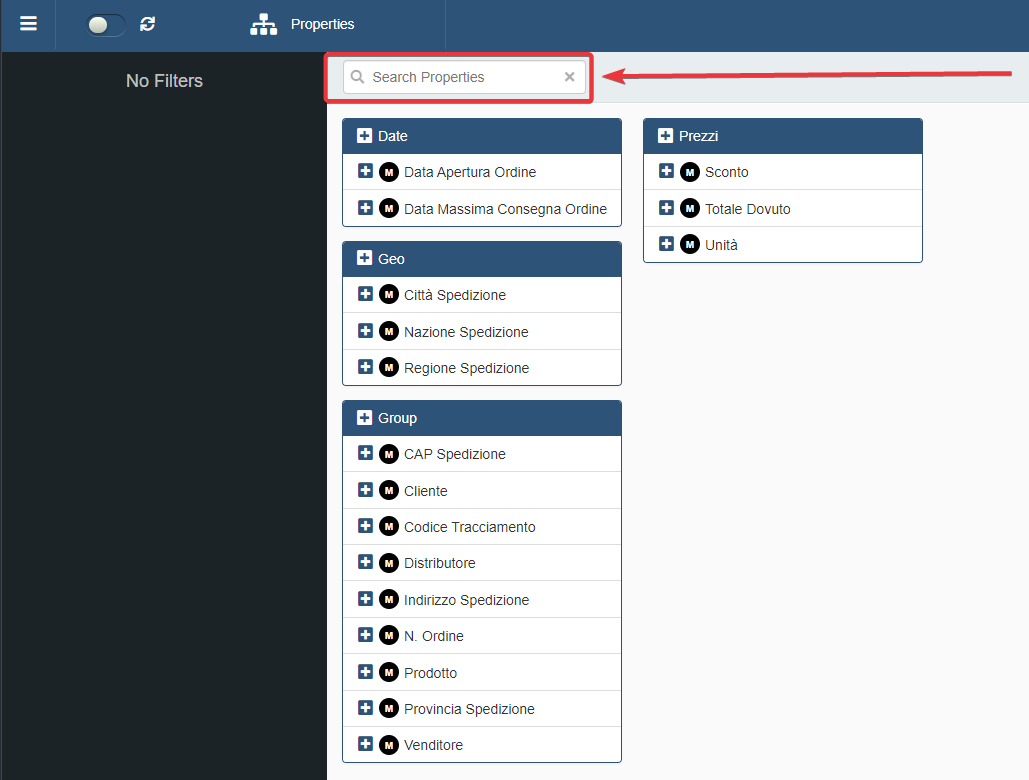Select the Codice Tracciamento row

click(x=469, y=527)
